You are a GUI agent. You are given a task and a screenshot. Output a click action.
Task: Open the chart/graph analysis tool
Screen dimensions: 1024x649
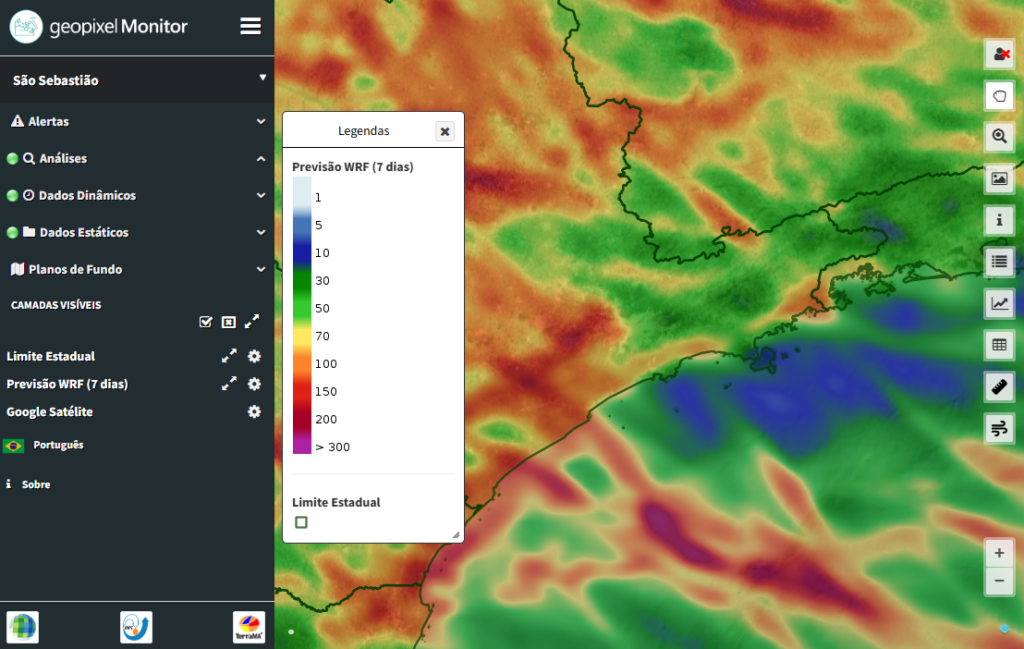999,303
